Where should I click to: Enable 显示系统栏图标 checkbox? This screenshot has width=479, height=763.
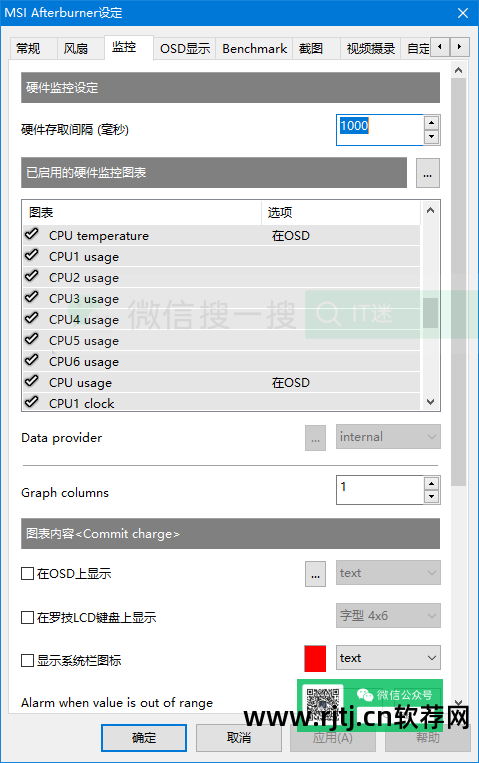coord(27,660)
